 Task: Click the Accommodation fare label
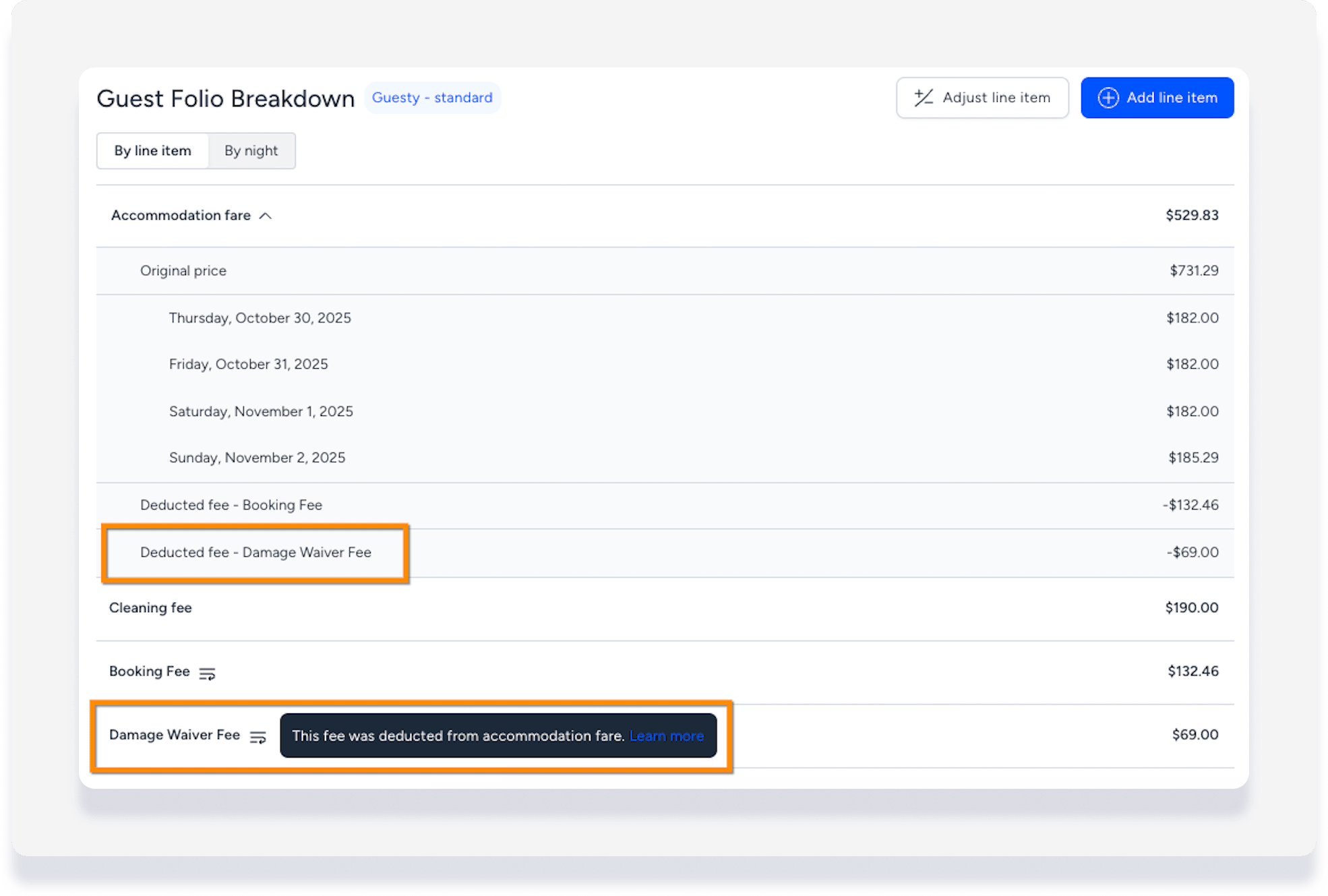[181, 215]
